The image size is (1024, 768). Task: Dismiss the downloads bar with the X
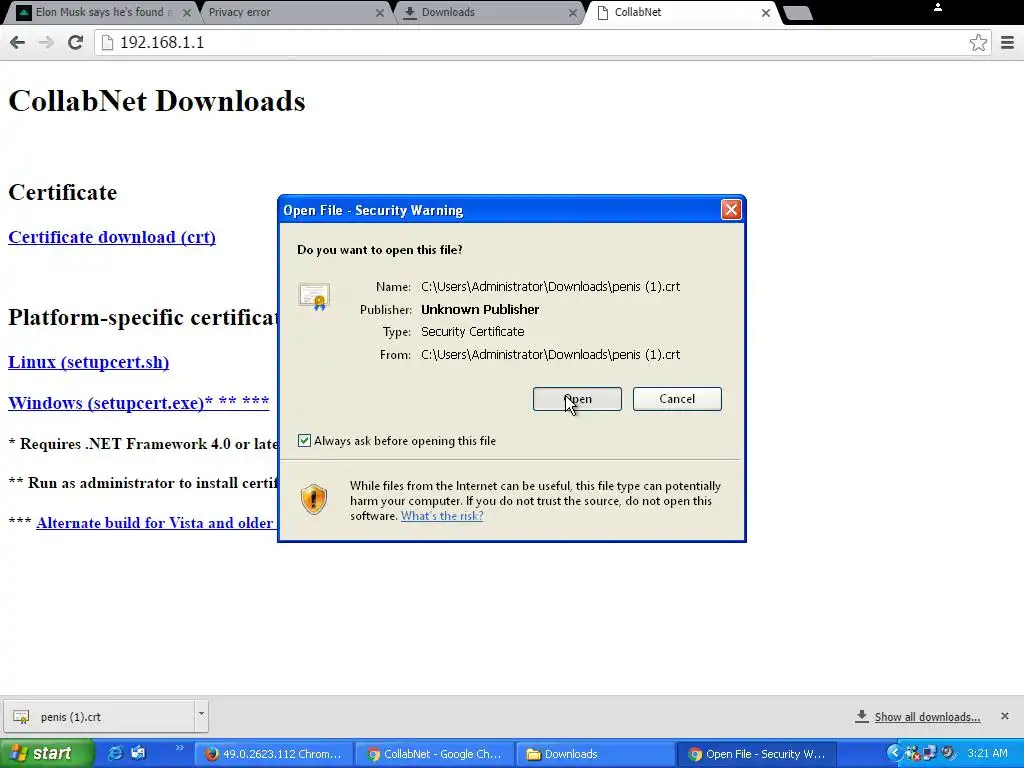click(1005, 716)
